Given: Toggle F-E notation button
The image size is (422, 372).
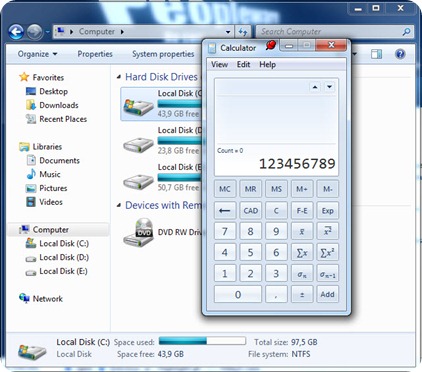Looking at the screenshot, I should [302, 210].
